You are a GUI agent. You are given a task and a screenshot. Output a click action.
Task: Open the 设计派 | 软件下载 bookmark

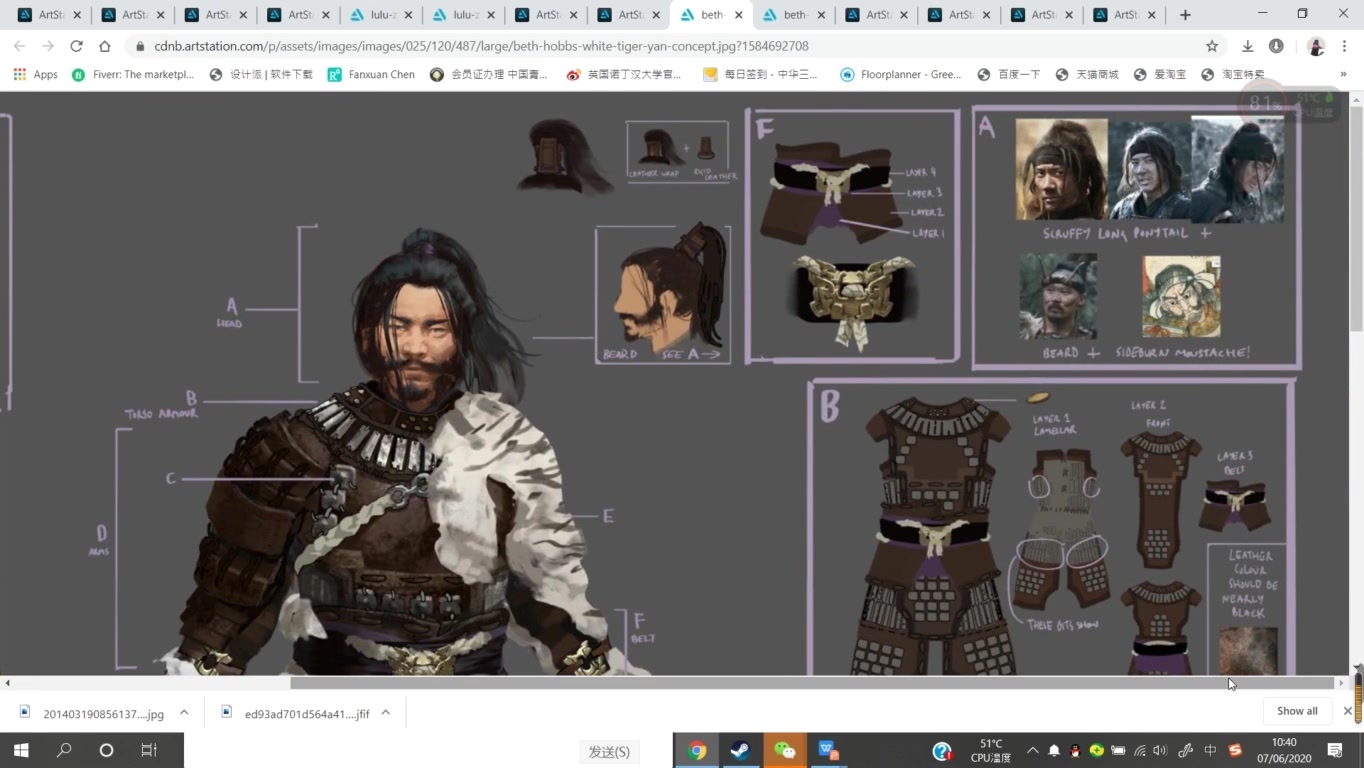[x=261, y=74]
